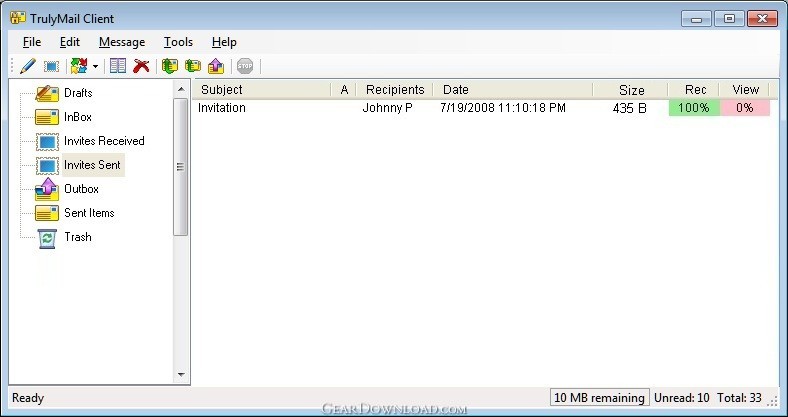This screenshot has width=788, height=417.
Task: Click the blue stamp invite toolbar icon
Action: tap(51, 66)
